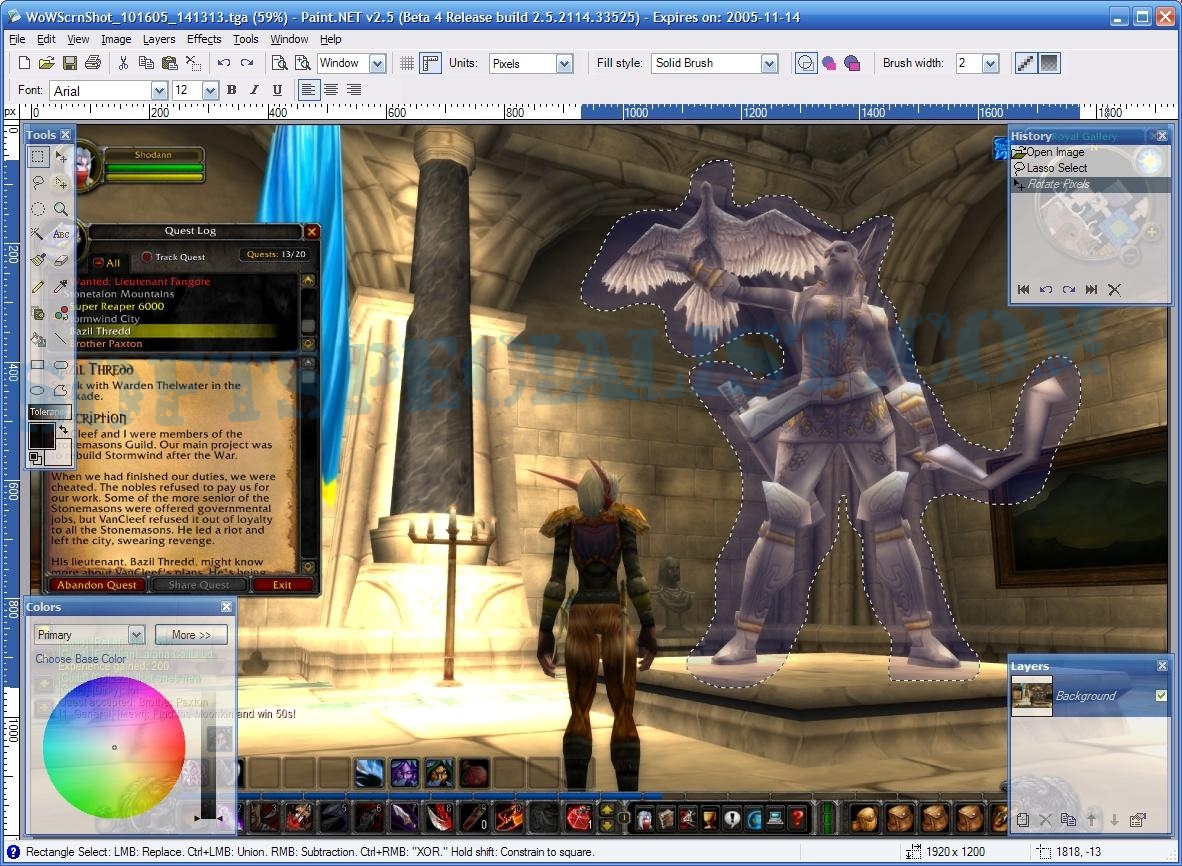Image resolution: width=1182 pixels, height=866 pixels.
Task: Select Lasso Select entry in History
Action: (x=1056, y=168)
